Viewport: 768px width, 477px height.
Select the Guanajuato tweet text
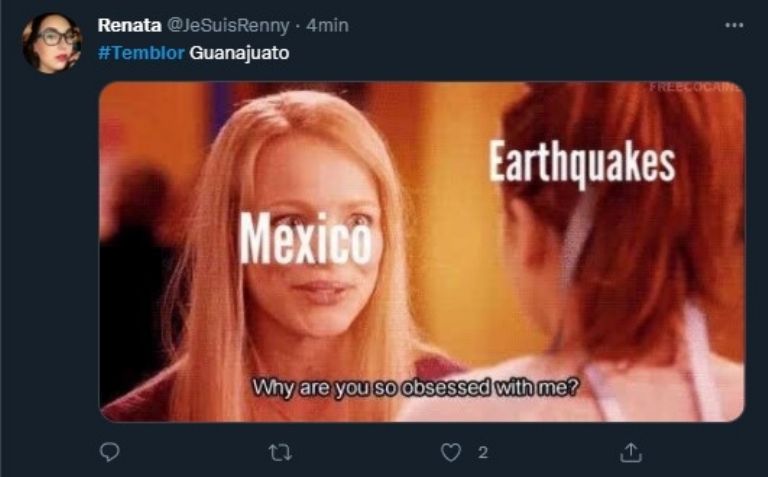pos(239,53)
